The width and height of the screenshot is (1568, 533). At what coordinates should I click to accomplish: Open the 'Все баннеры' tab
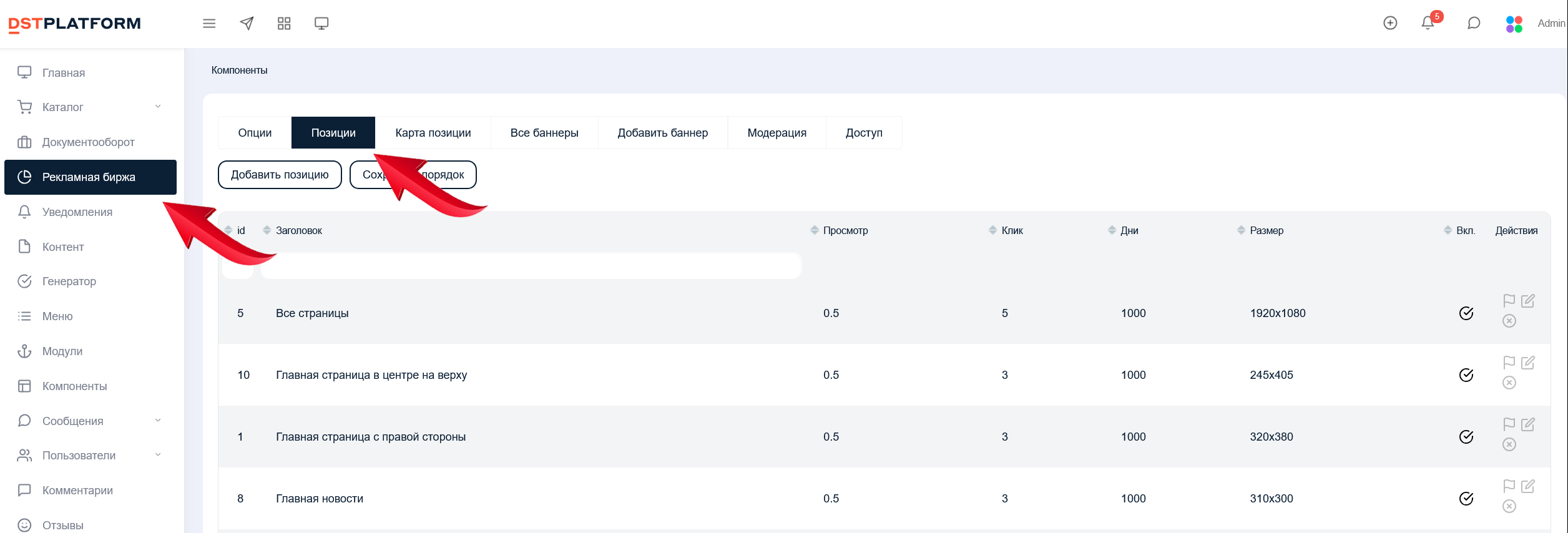[544, 133]
